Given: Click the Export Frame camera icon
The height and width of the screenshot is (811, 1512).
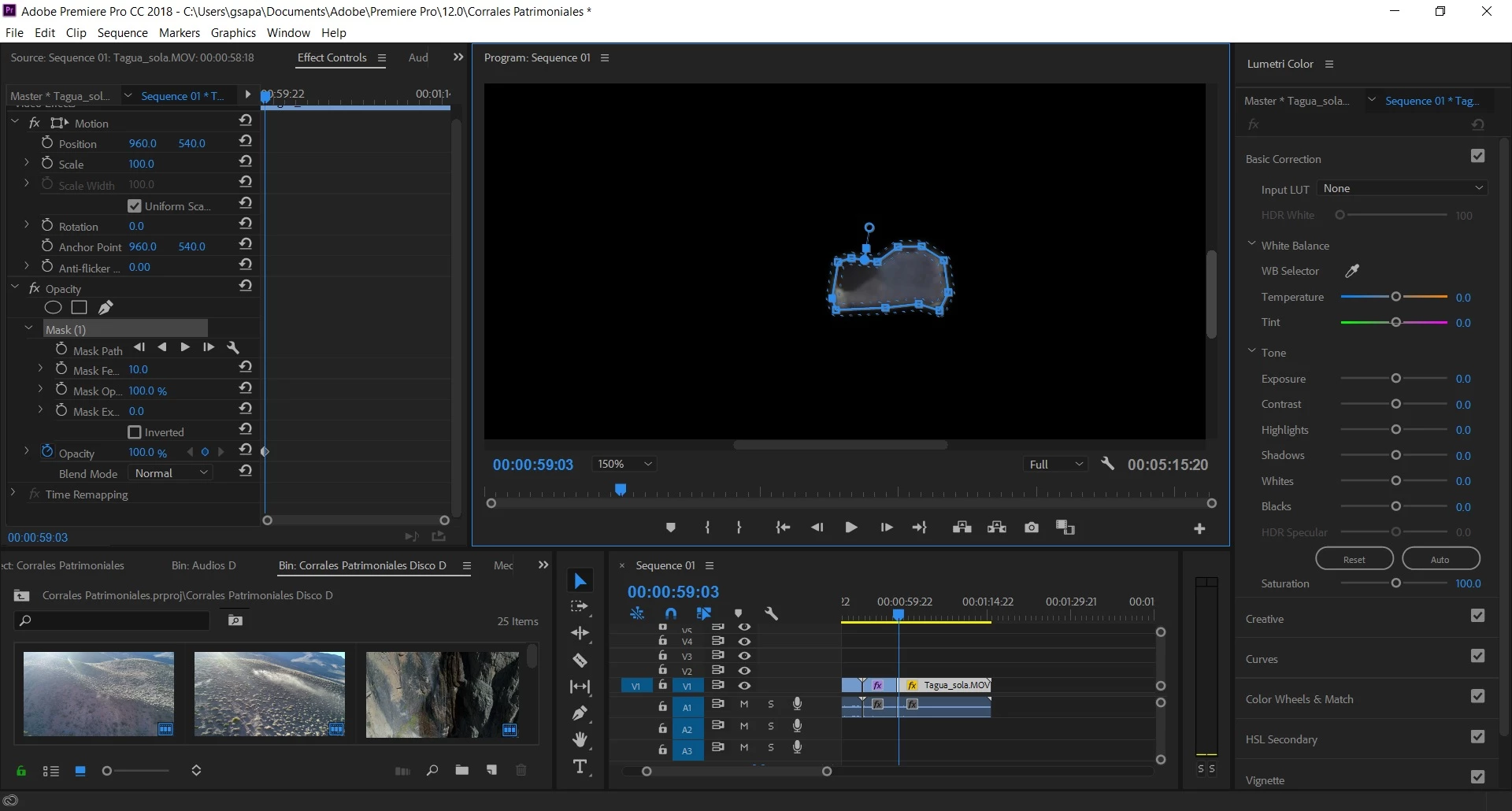Looking at the screenshot, I should click(x=1031, y=528).
